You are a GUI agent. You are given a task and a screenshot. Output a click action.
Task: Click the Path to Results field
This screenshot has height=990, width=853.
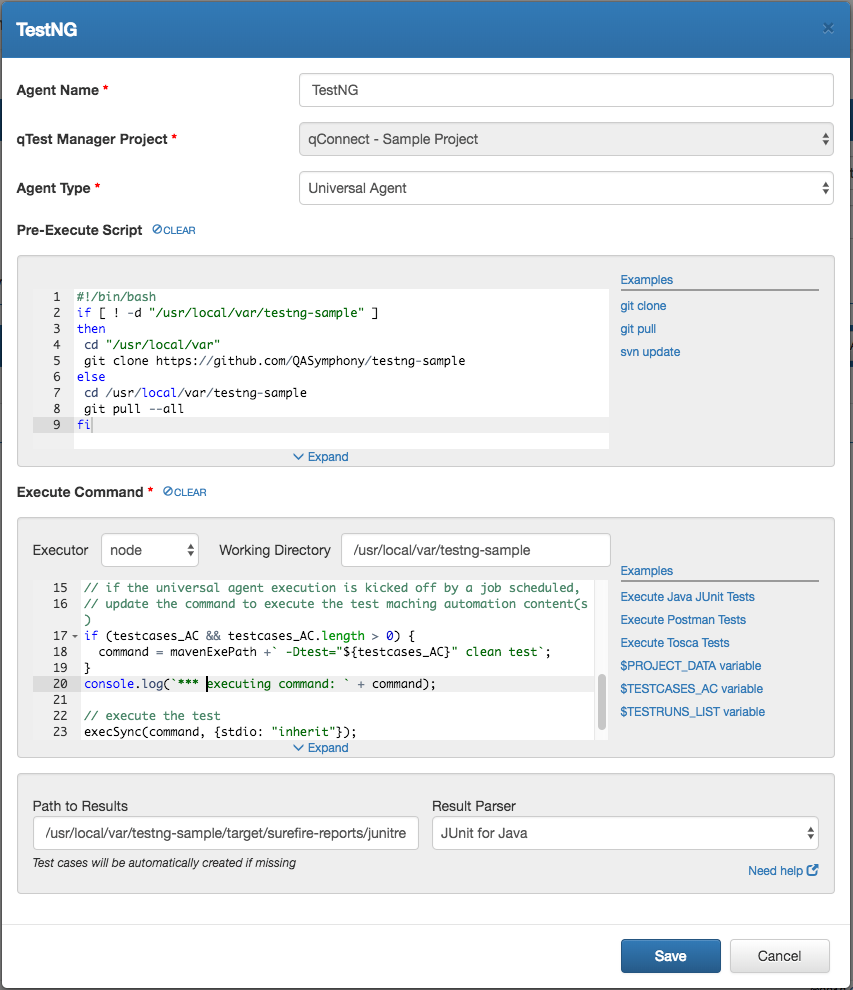pos(226,832)
